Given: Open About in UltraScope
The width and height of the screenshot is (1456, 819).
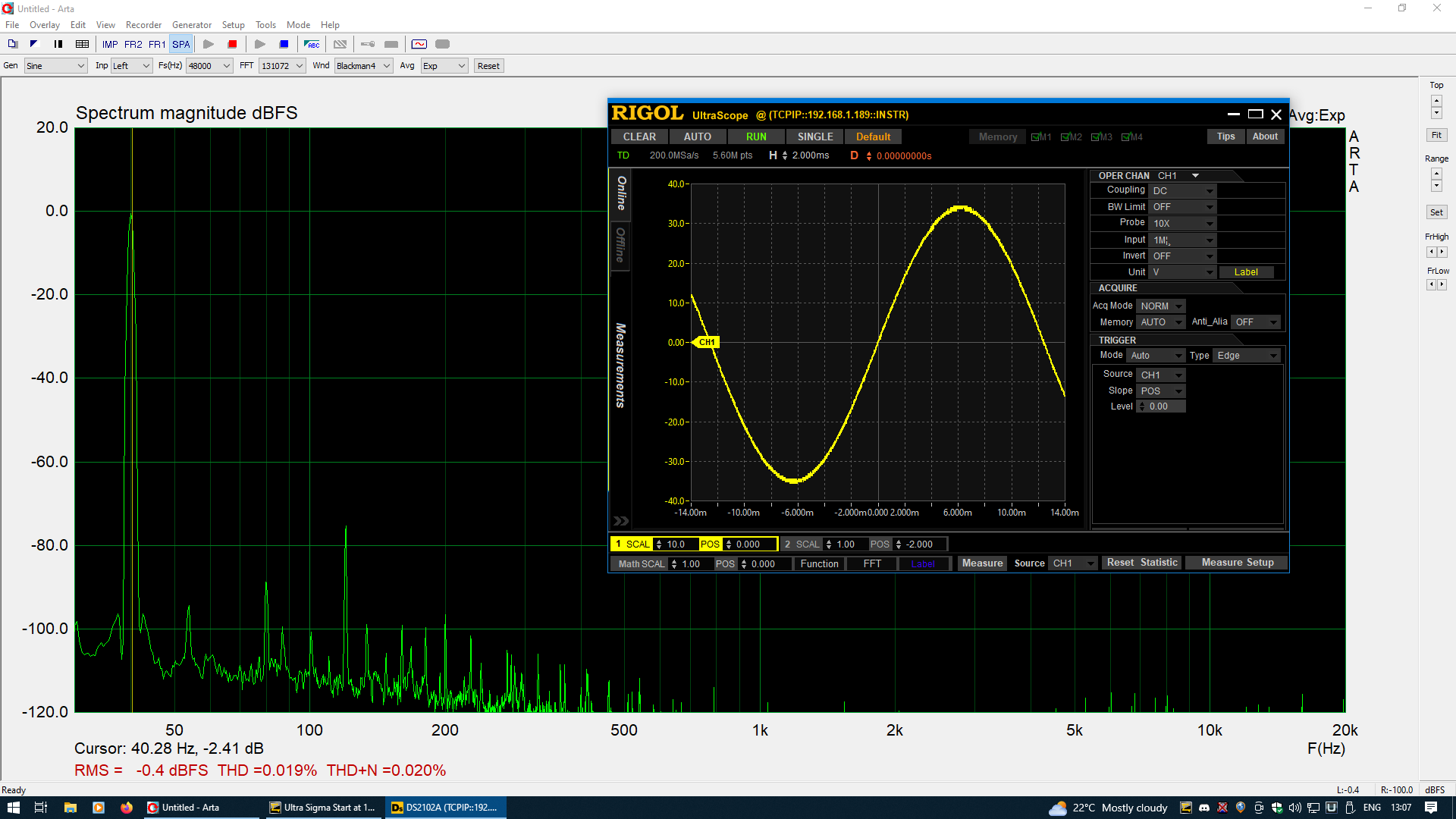Looking at the screenshot, I should click(1265, 136).
